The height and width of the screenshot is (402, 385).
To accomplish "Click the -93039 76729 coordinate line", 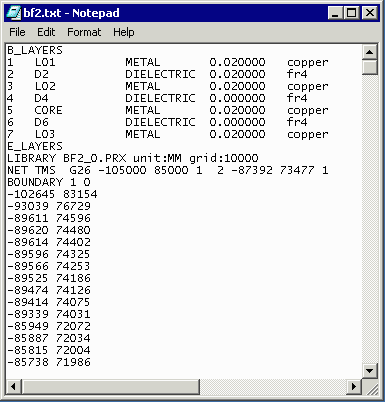I will click(x=49, y=206).
